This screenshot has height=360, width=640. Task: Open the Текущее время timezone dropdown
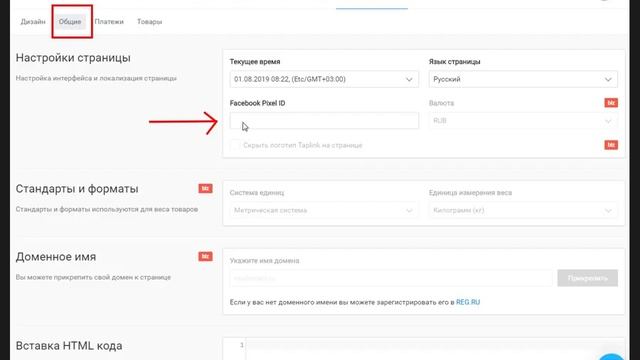point(324,79)
